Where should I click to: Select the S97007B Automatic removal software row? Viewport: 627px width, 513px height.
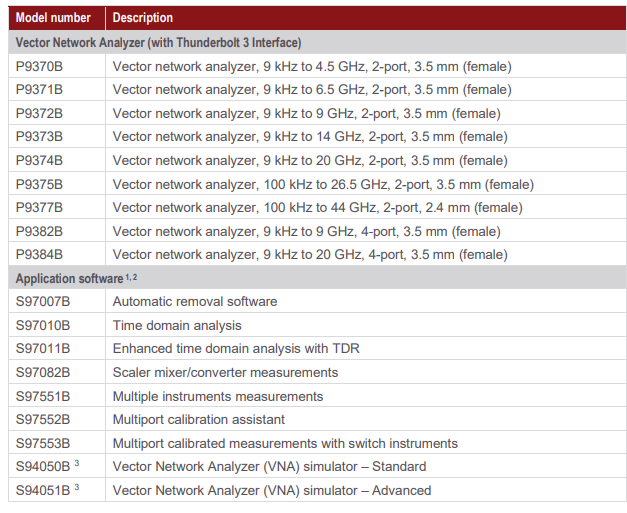coord(317,301)
